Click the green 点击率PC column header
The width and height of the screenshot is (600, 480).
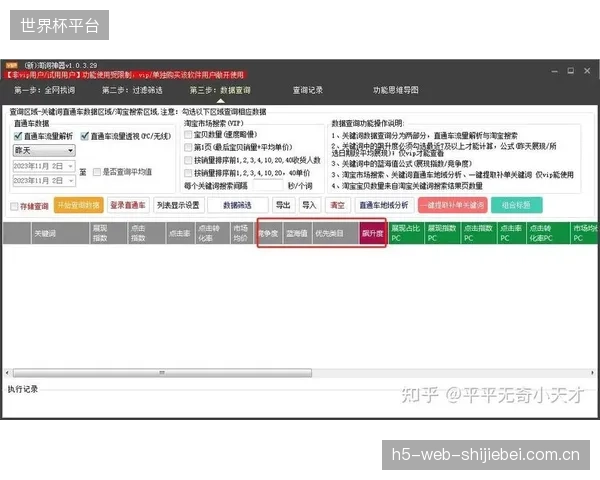pos(511,233)
